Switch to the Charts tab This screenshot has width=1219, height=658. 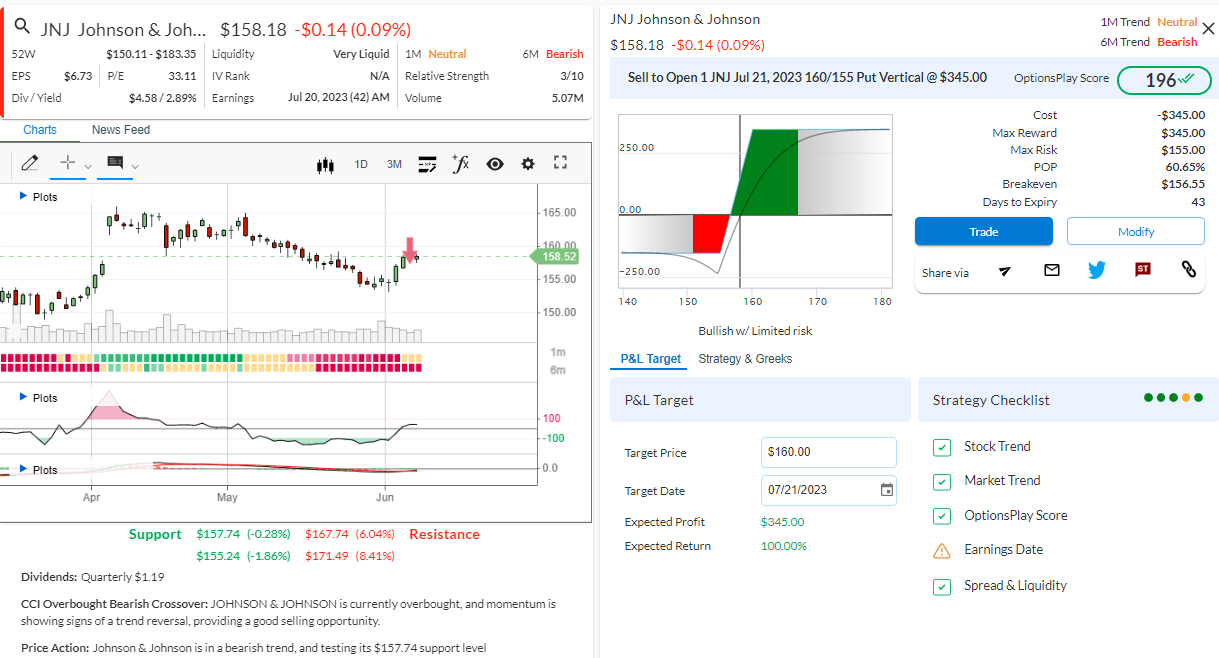click(40, 130)
